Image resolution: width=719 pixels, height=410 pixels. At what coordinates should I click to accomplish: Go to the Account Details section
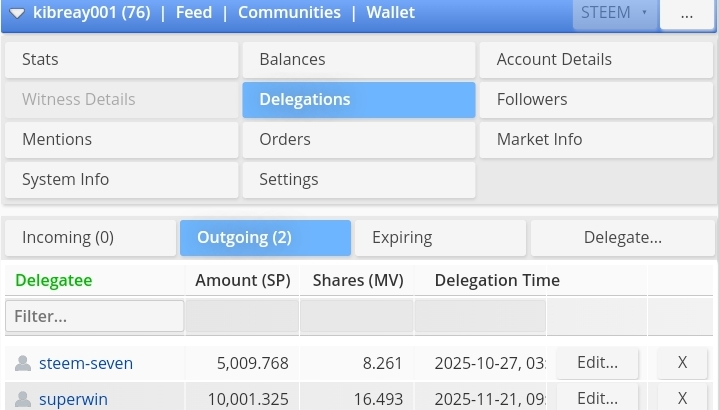597,60
